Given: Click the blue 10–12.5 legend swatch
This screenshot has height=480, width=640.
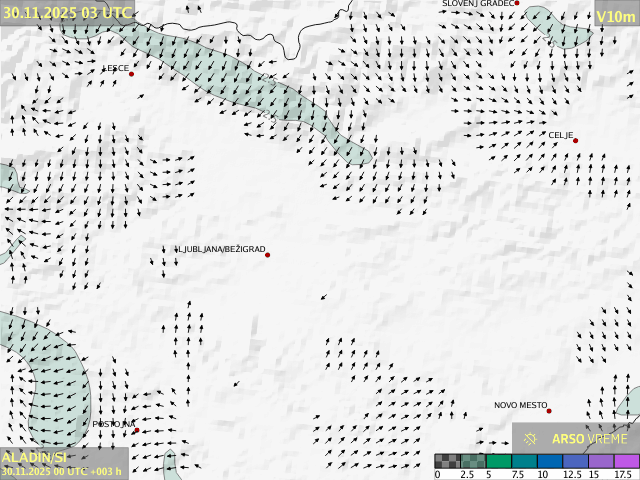Looking at the screenshot, I should point(550,461).
